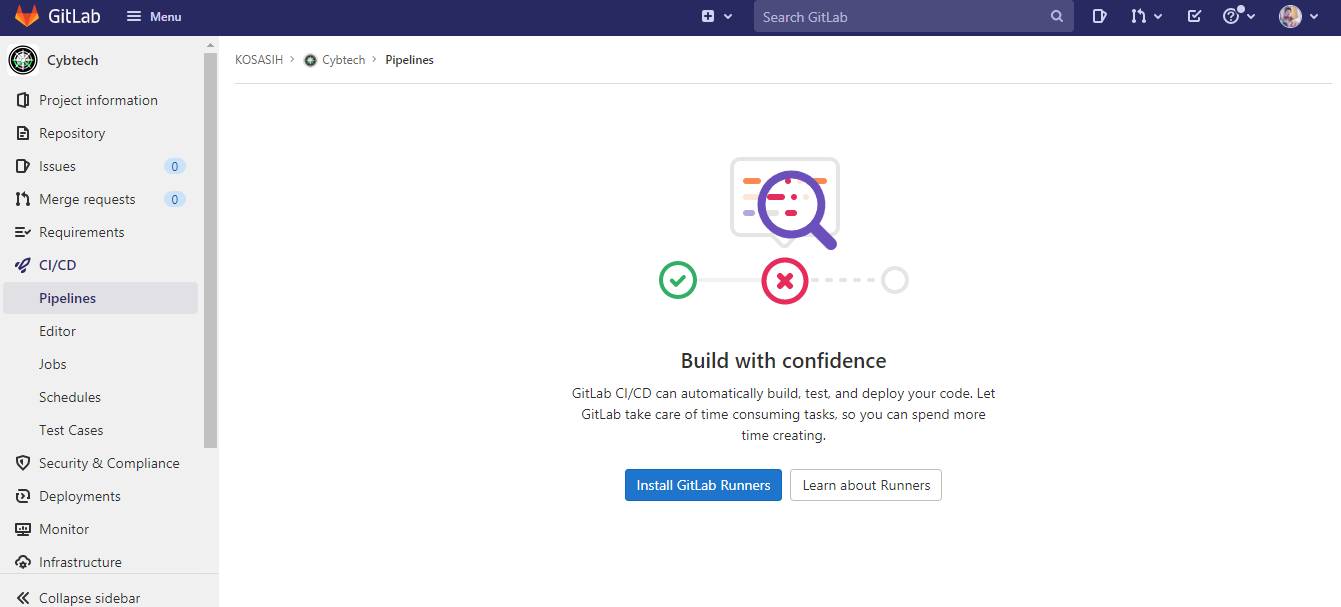Click the Monitor screen icon
The width and height of the screenshot is (1341, 607).
point(23,529)
